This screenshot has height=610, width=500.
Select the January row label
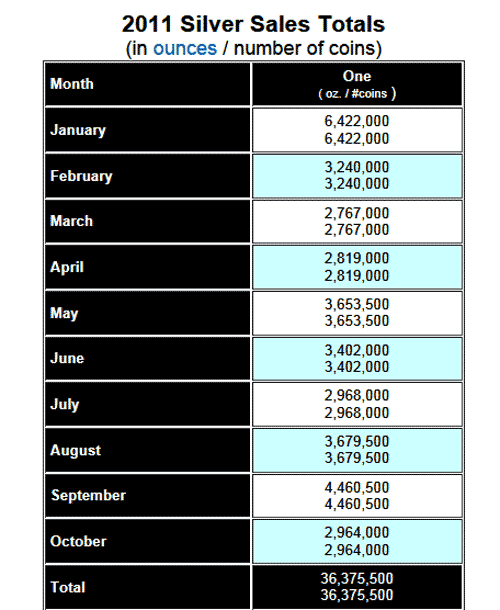147,130
